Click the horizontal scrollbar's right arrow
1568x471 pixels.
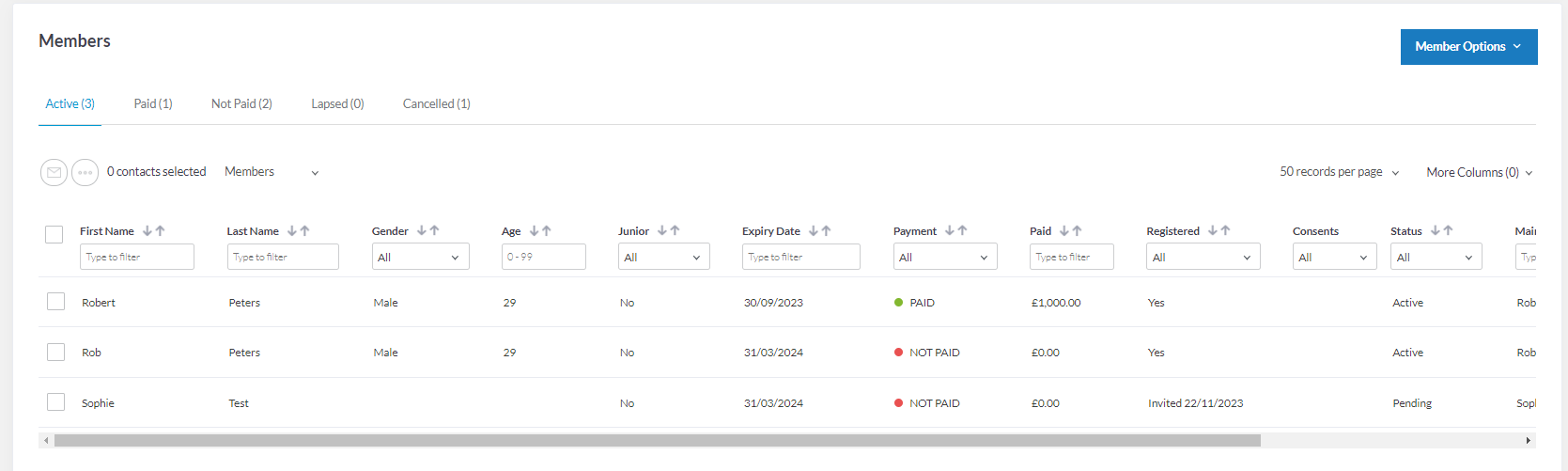pyautogui.click(x=1529, y=440)
